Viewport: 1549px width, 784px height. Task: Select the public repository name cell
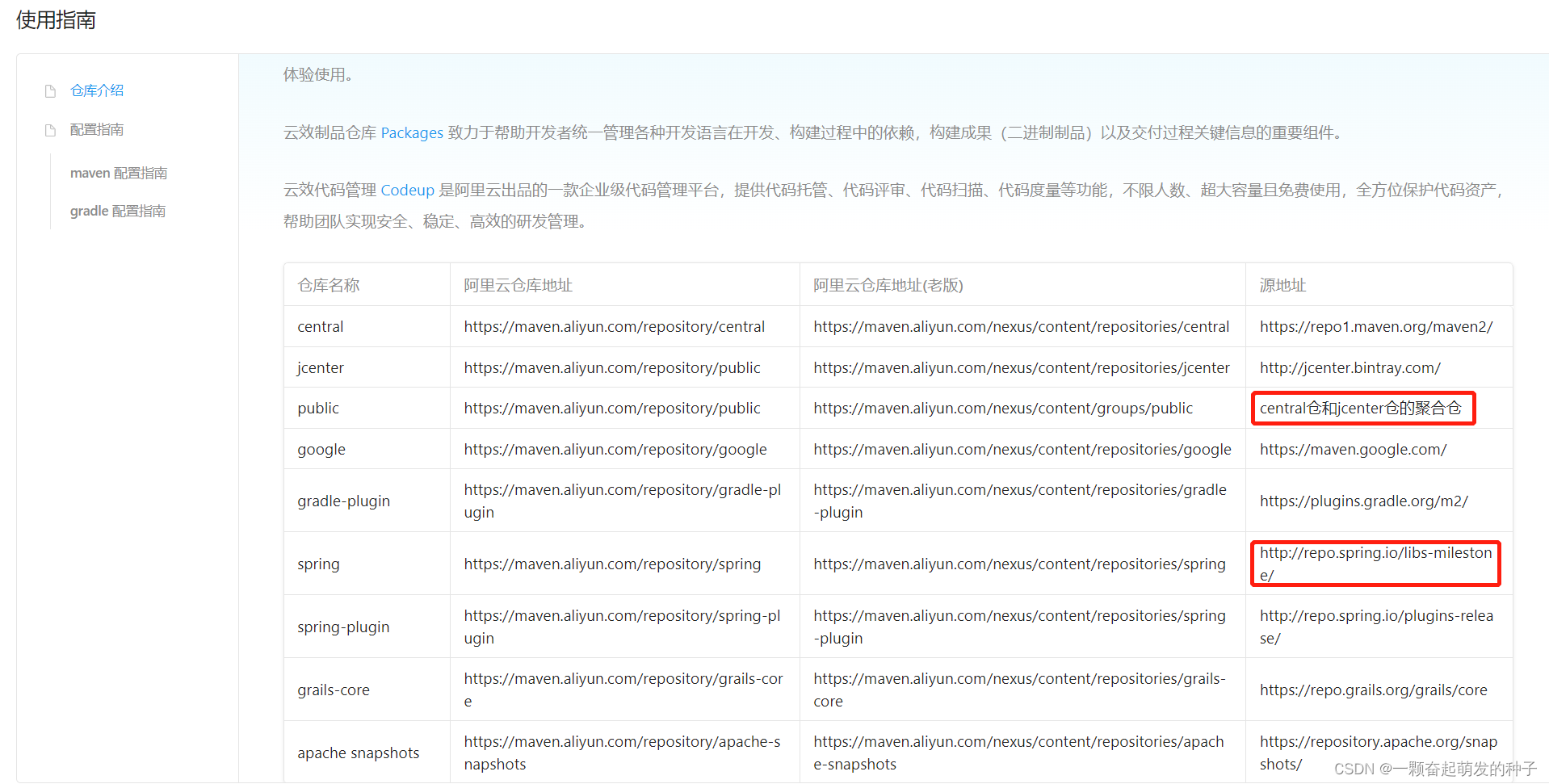click(318, 408)
